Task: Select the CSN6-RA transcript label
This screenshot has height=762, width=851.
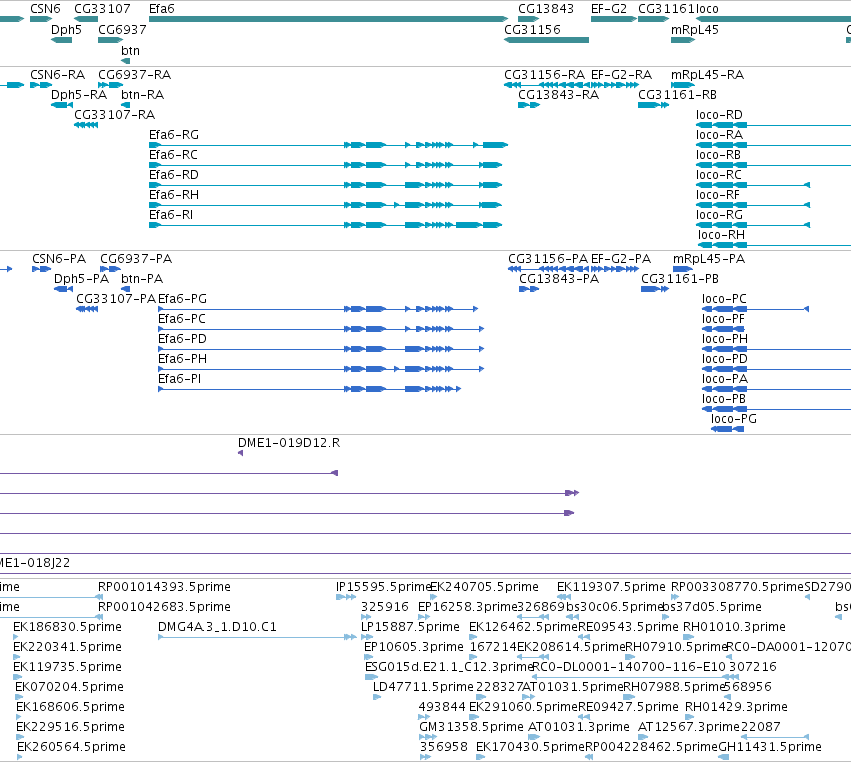Action: (x=58, y=74)
